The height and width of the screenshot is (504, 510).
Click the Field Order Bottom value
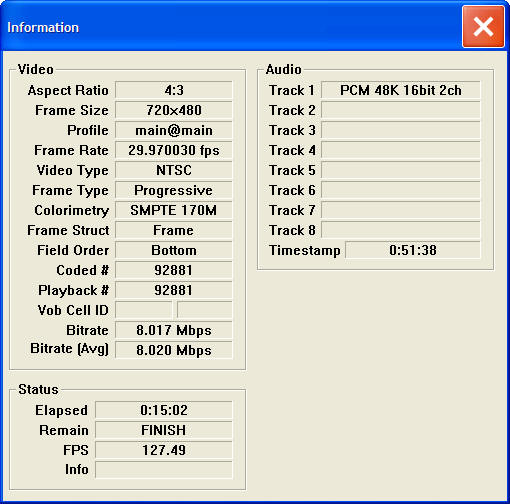pyautogui.click(x=174, y=250)
